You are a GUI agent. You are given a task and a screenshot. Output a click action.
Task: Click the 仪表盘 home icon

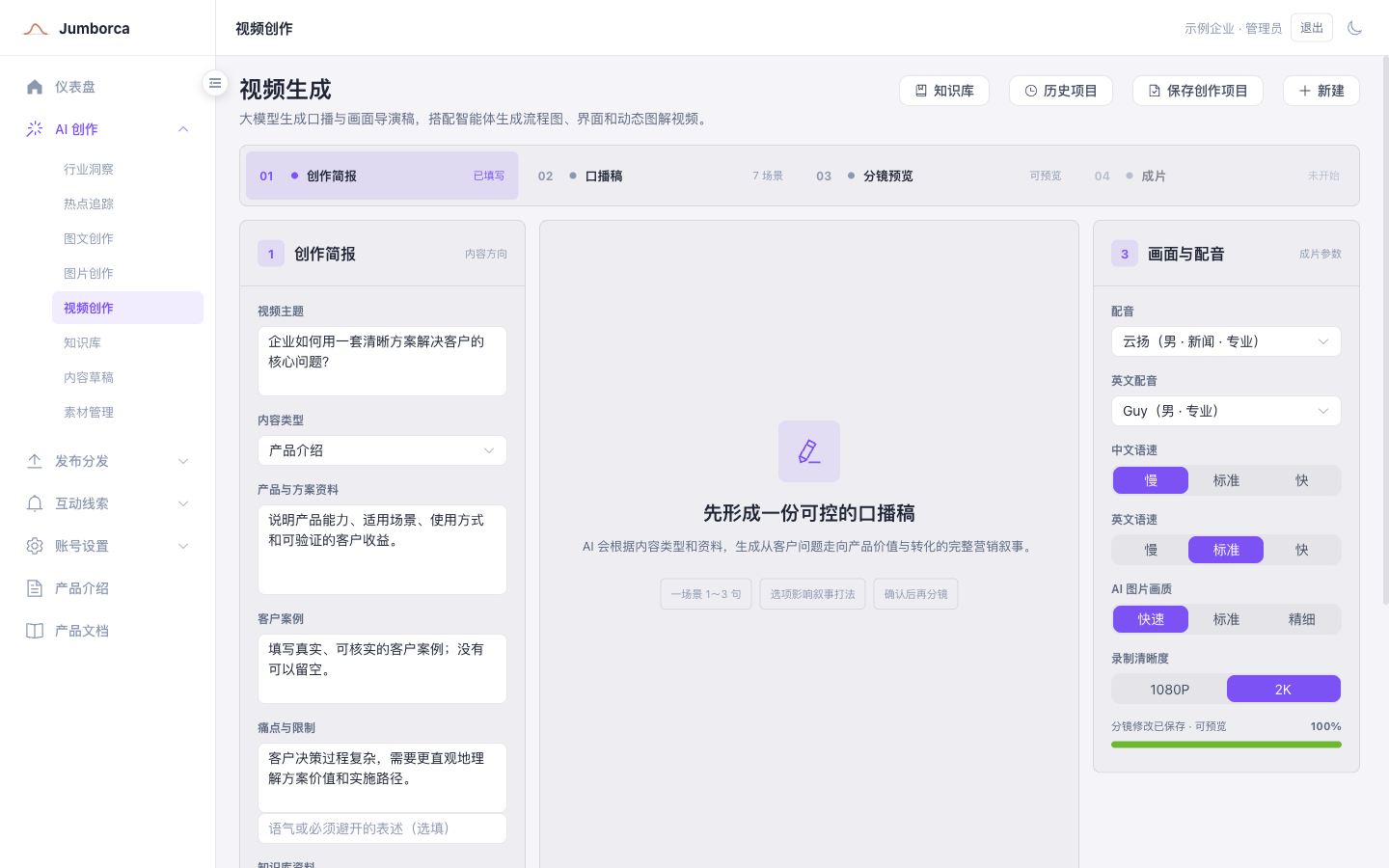coord(35,87)
